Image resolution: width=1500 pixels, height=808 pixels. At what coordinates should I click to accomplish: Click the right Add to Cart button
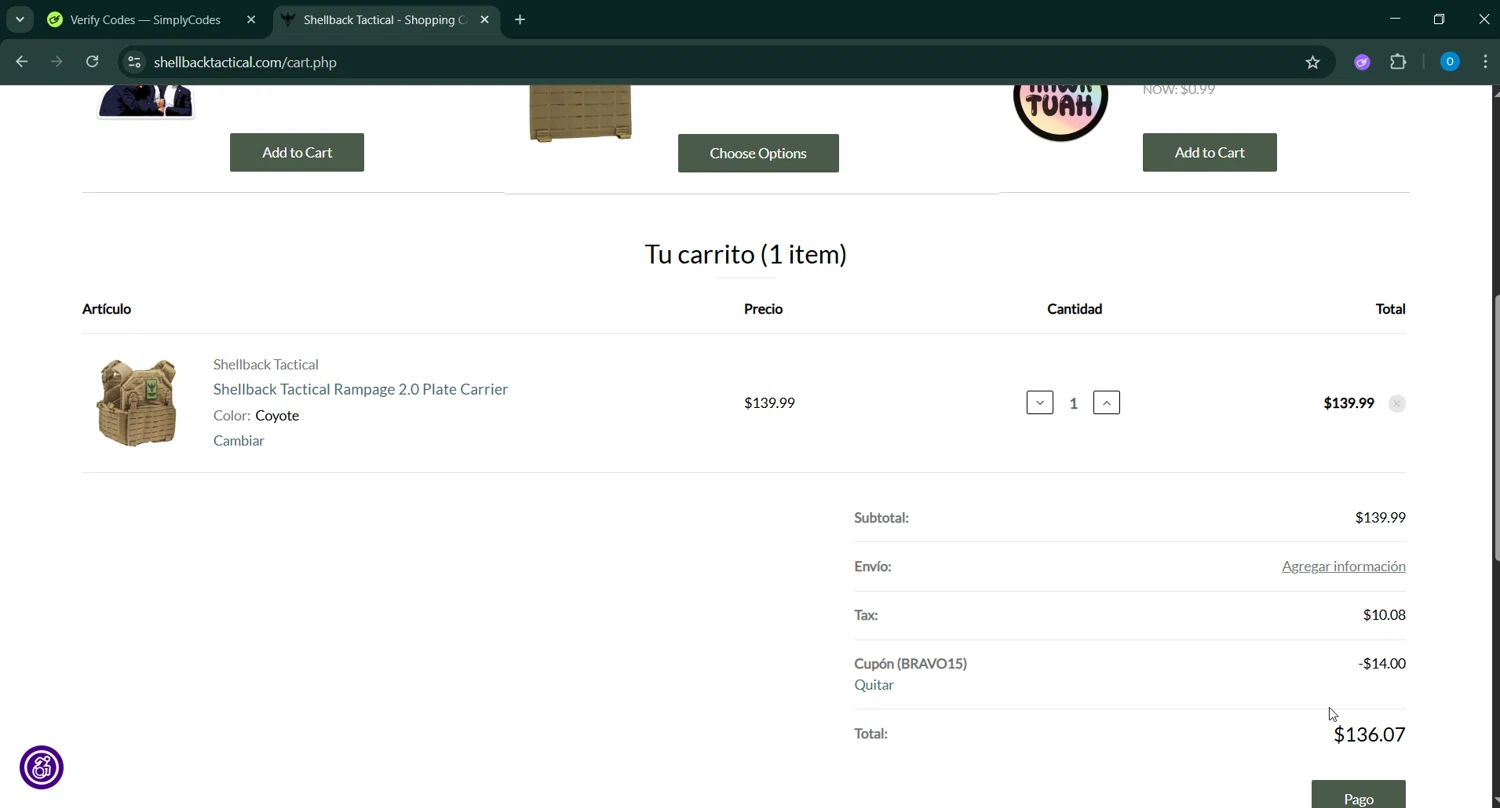(x=1209, y=152)
